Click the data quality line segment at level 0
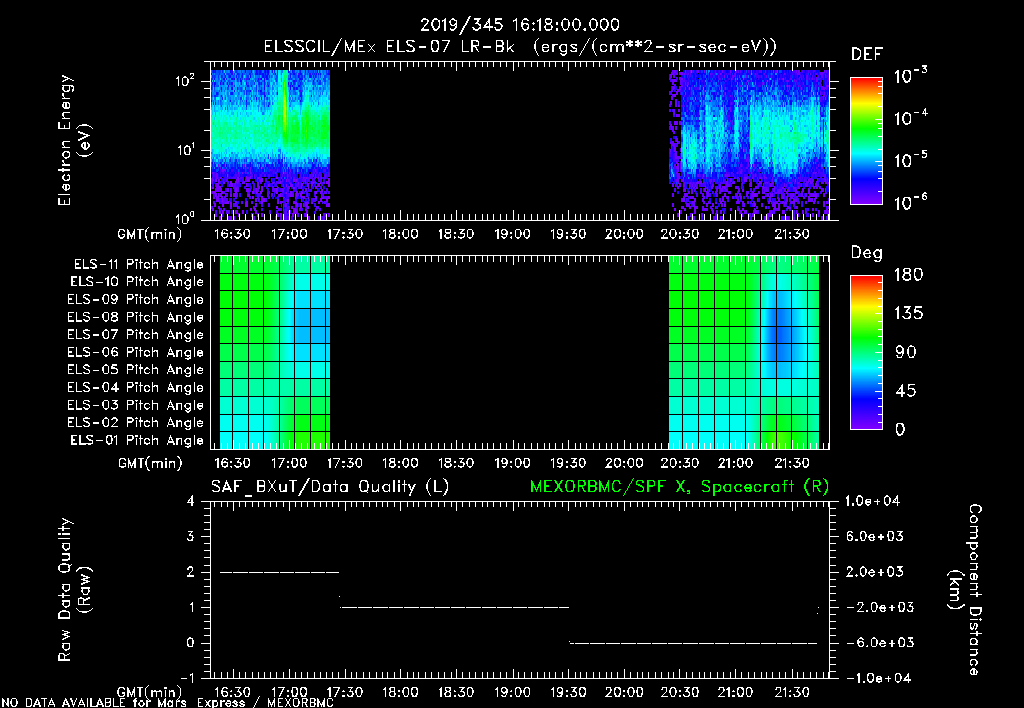The image size is (1024, 708). coord(694,643)
